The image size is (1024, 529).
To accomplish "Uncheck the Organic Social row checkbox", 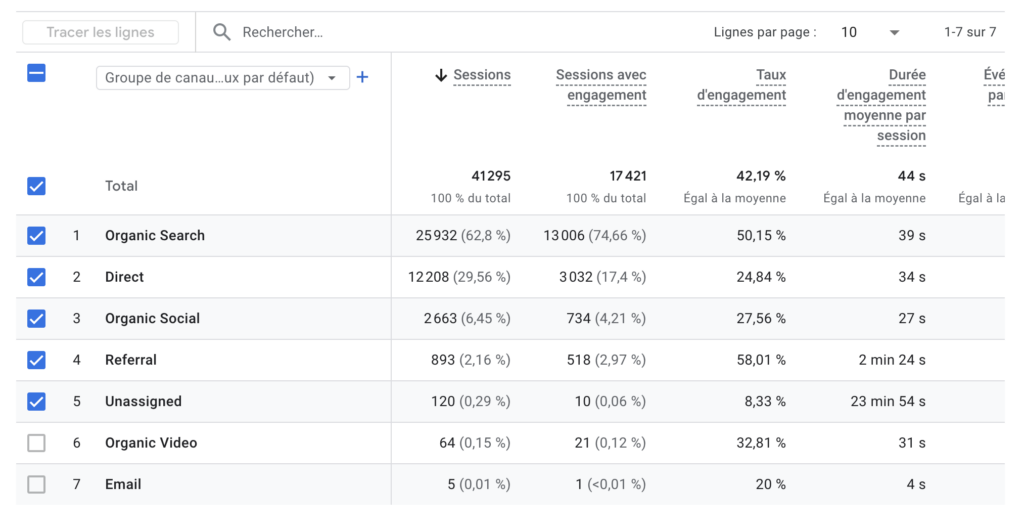I will click(x=36, y=319).
